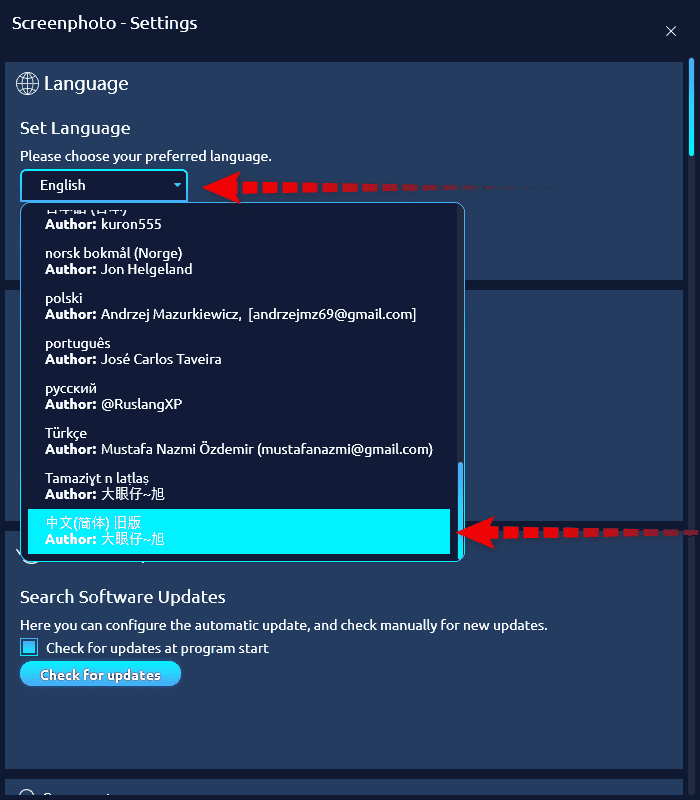This screenshot has width=700, height=800.
Task: Click the globe icon beside Language heading
Action: 28,84
